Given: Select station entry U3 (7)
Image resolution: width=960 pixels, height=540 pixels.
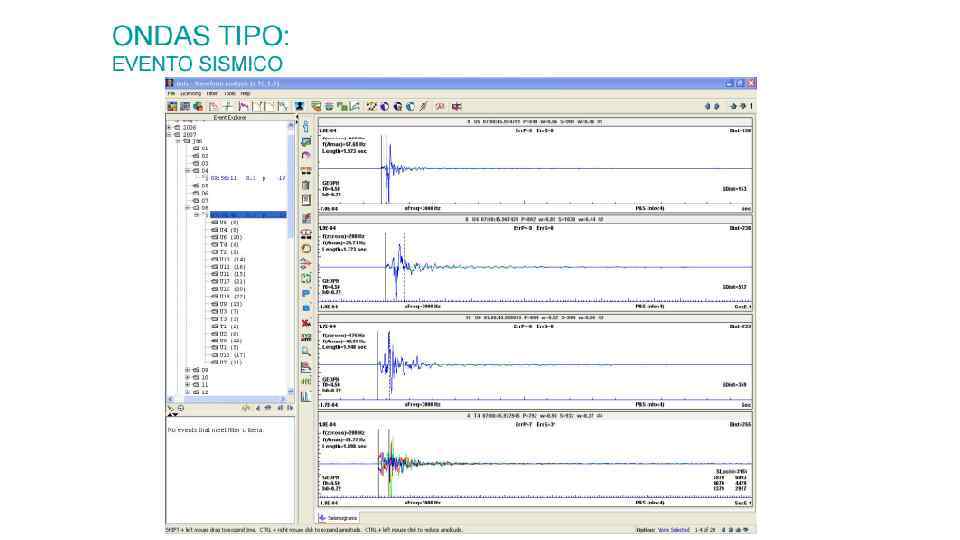Looking at the screenshot, I should (225, 311).
